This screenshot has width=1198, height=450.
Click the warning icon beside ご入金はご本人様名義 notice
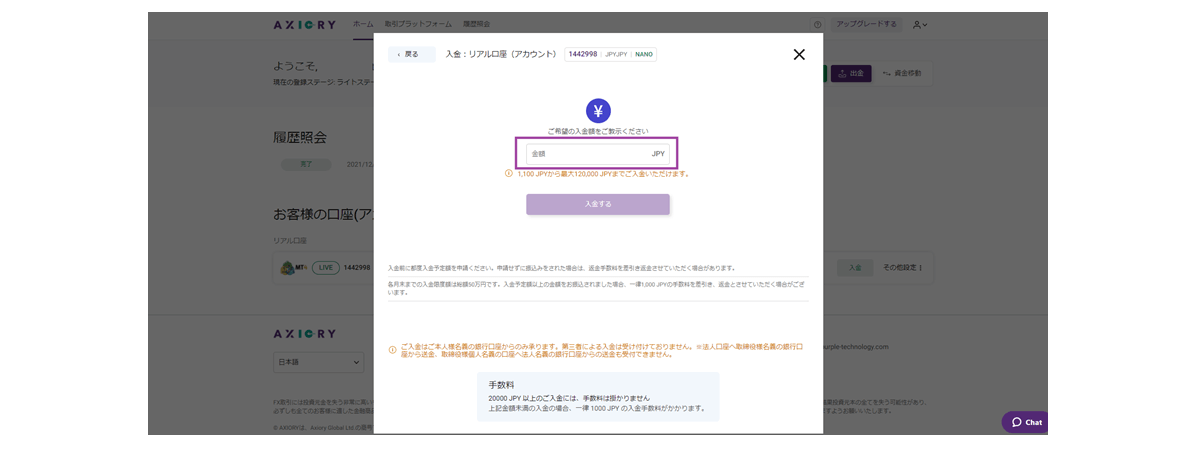393,350
